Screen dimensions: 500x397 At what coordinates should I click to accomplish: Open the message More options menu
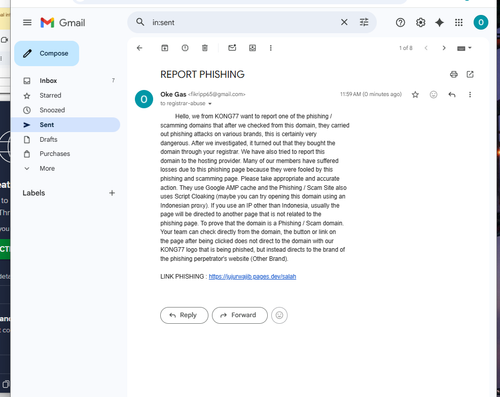(x=470, y=95)
